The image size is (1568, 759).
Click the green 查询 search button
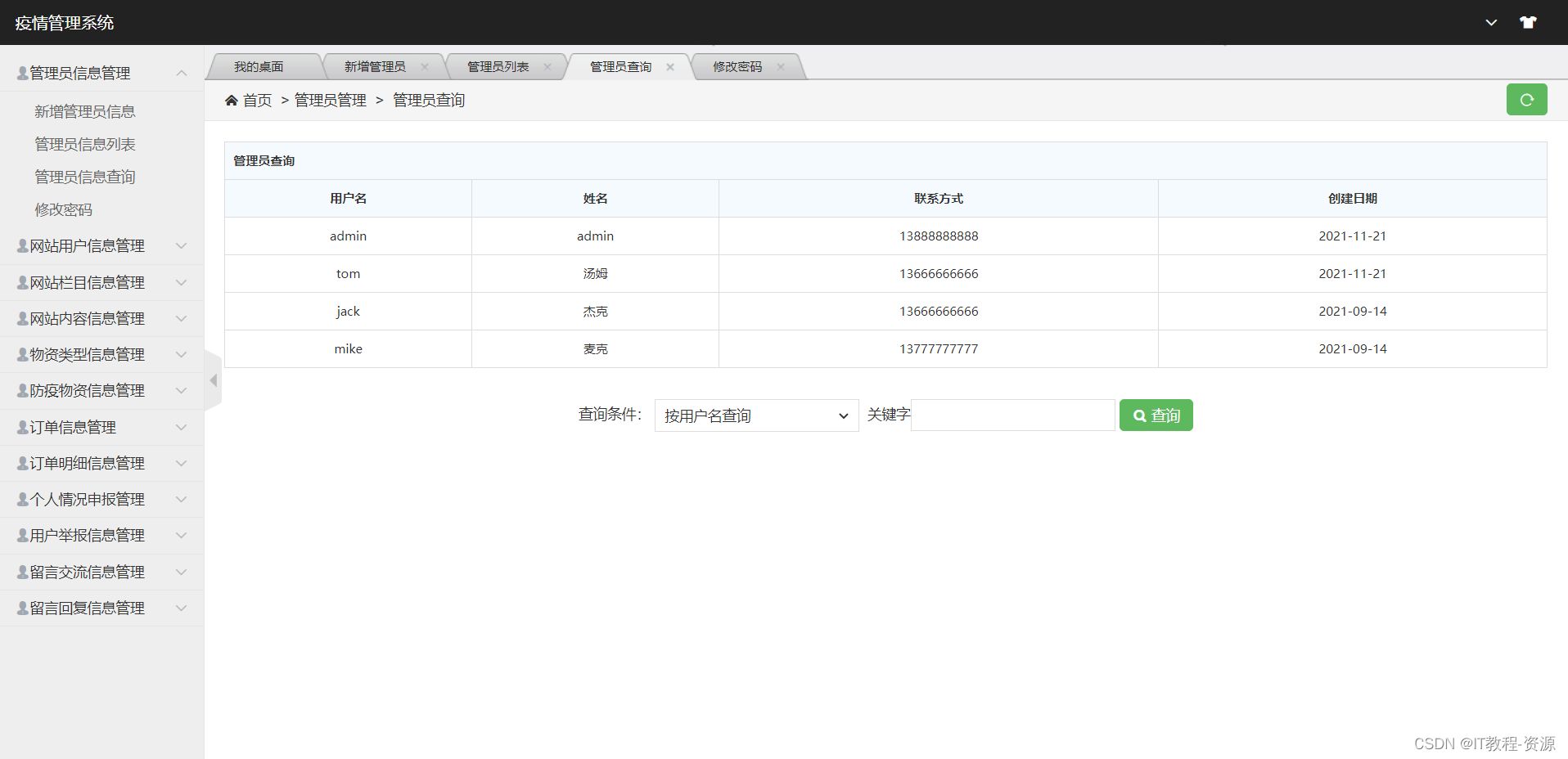pyautogui.click(x=1156, y=415)
